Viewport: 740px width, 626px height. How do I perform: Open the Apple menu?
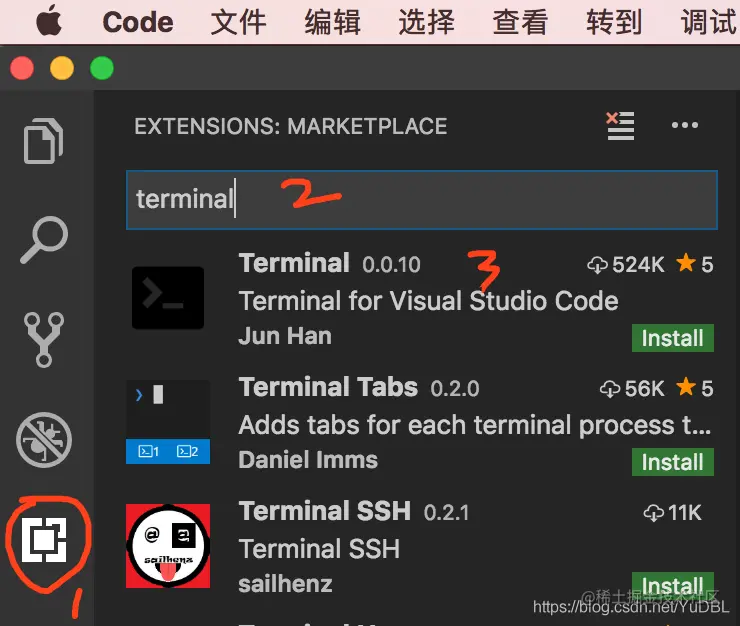pyautogui.click(x=49, y=21)
